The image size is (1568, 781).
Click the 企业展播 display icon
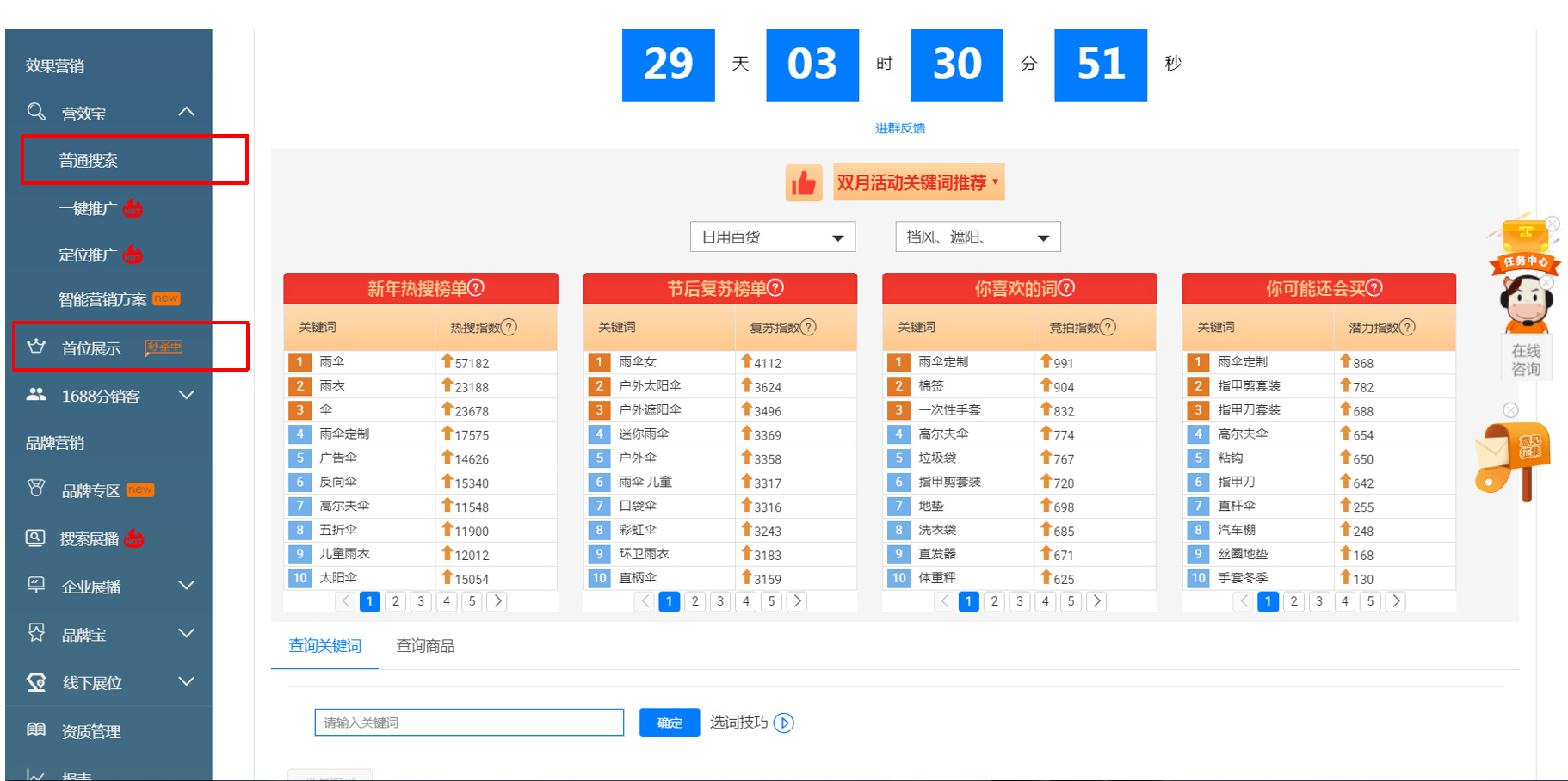pyautogui.click(x=35, y=586)
